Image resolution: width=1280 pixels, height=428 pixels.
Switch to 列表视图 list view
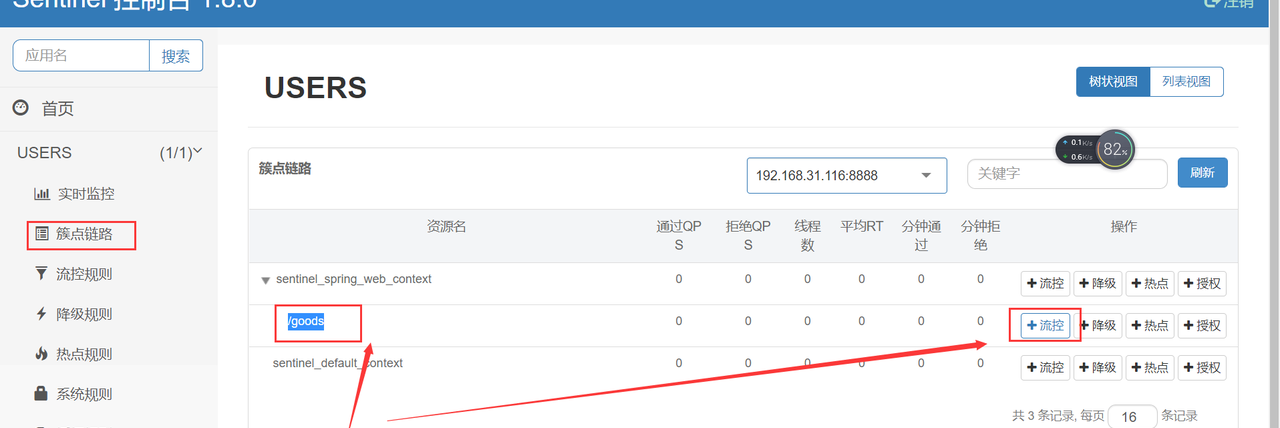1187,82
